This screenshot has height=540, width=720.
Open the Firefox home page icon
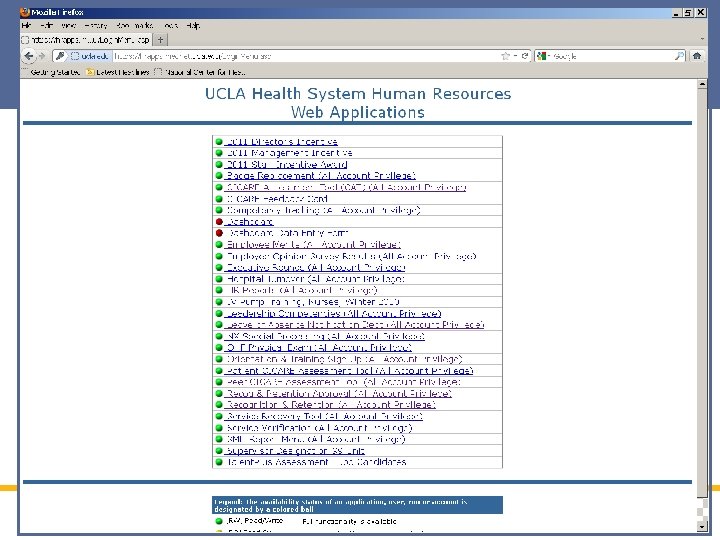697,56
